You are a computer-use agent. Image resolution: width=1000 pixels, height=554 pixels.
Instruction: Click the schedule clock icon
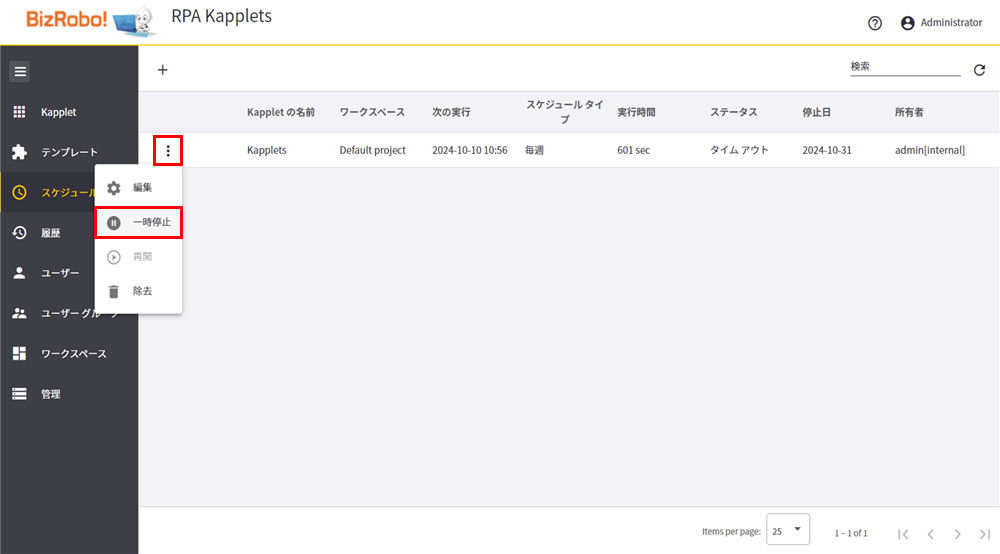20,193
